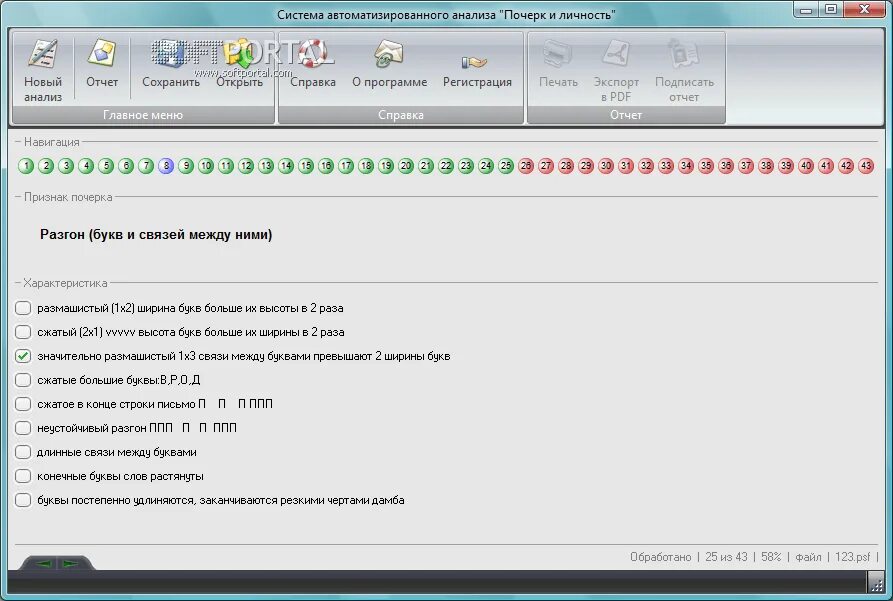Screen dimensions: 893x601
Task: Check неустойчивый разгон option
Action: (x=23, y=428)
